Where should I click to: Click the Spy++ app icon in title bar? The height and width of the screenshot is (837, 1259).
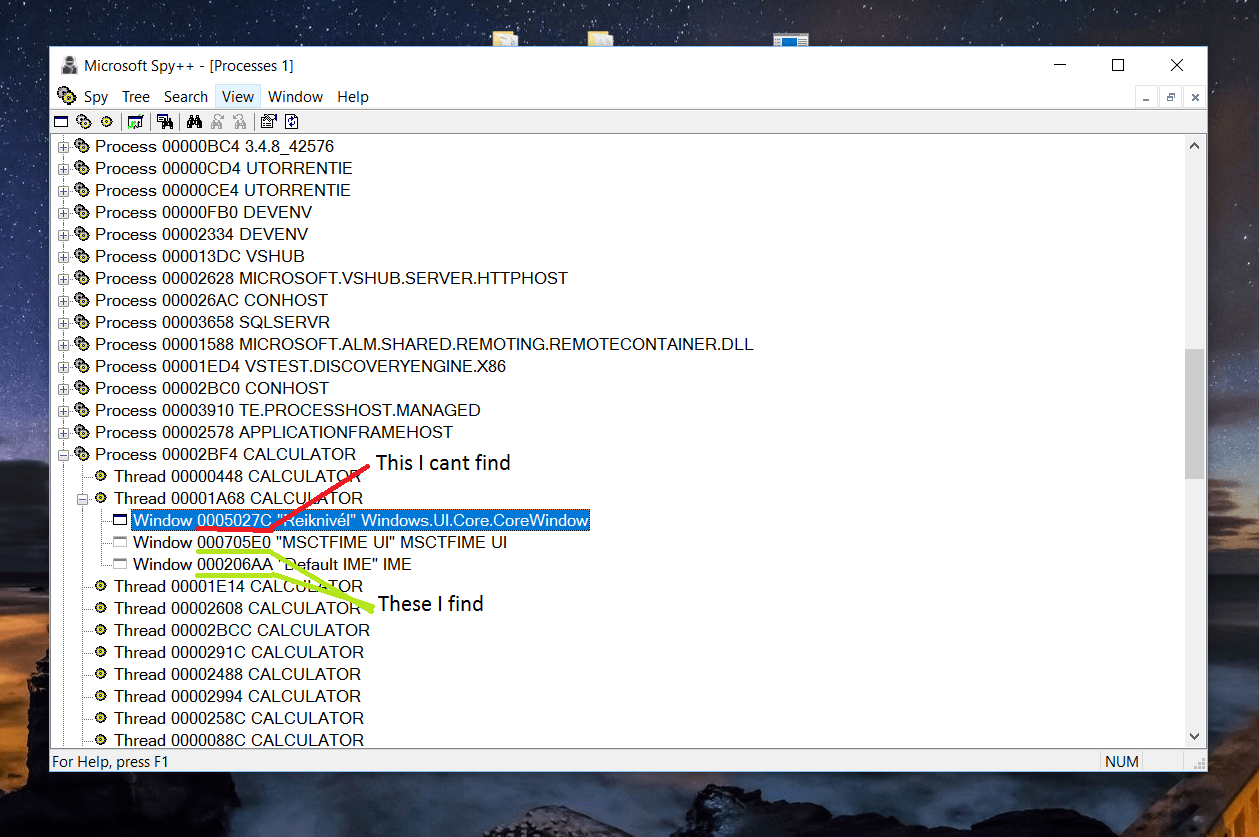(x=69, y=66)
